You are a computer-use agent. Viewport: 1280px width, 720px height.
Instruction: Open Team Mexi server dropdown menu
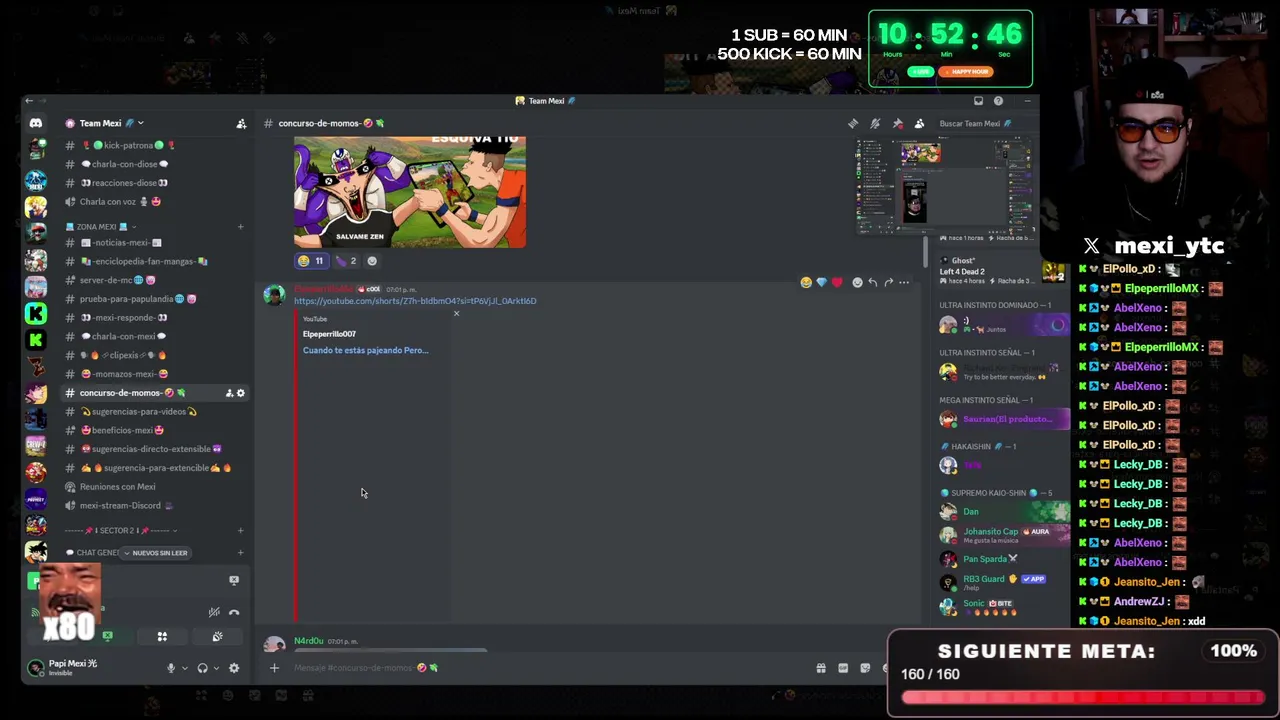[105, 124]
